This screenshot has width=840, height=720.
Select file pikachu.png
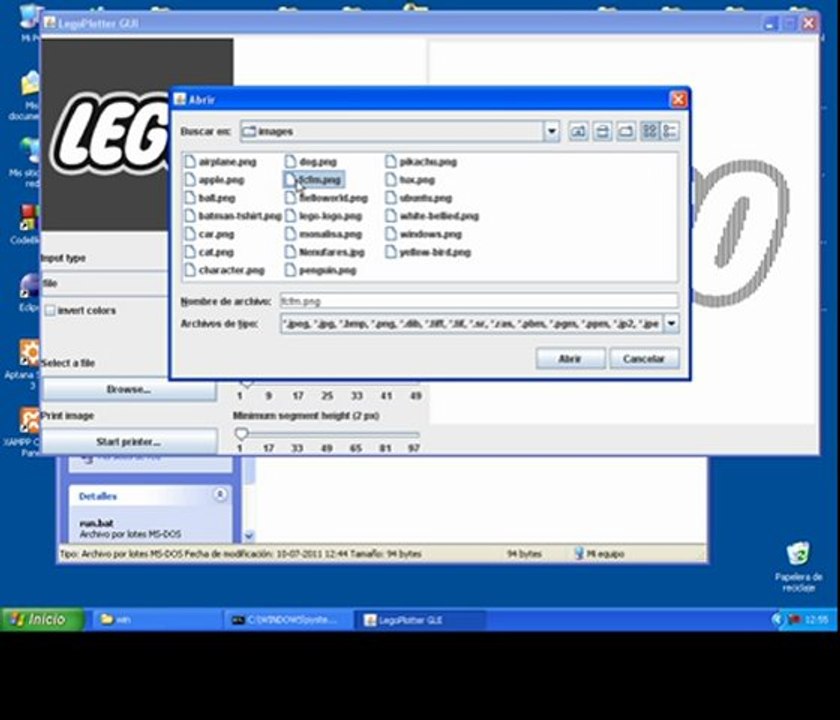[x=421, y=162]
